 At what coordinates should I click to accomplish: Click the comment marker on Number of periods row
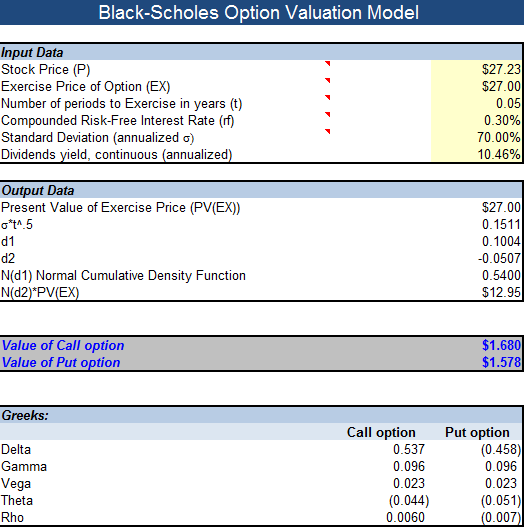click(x=327, y=98)
